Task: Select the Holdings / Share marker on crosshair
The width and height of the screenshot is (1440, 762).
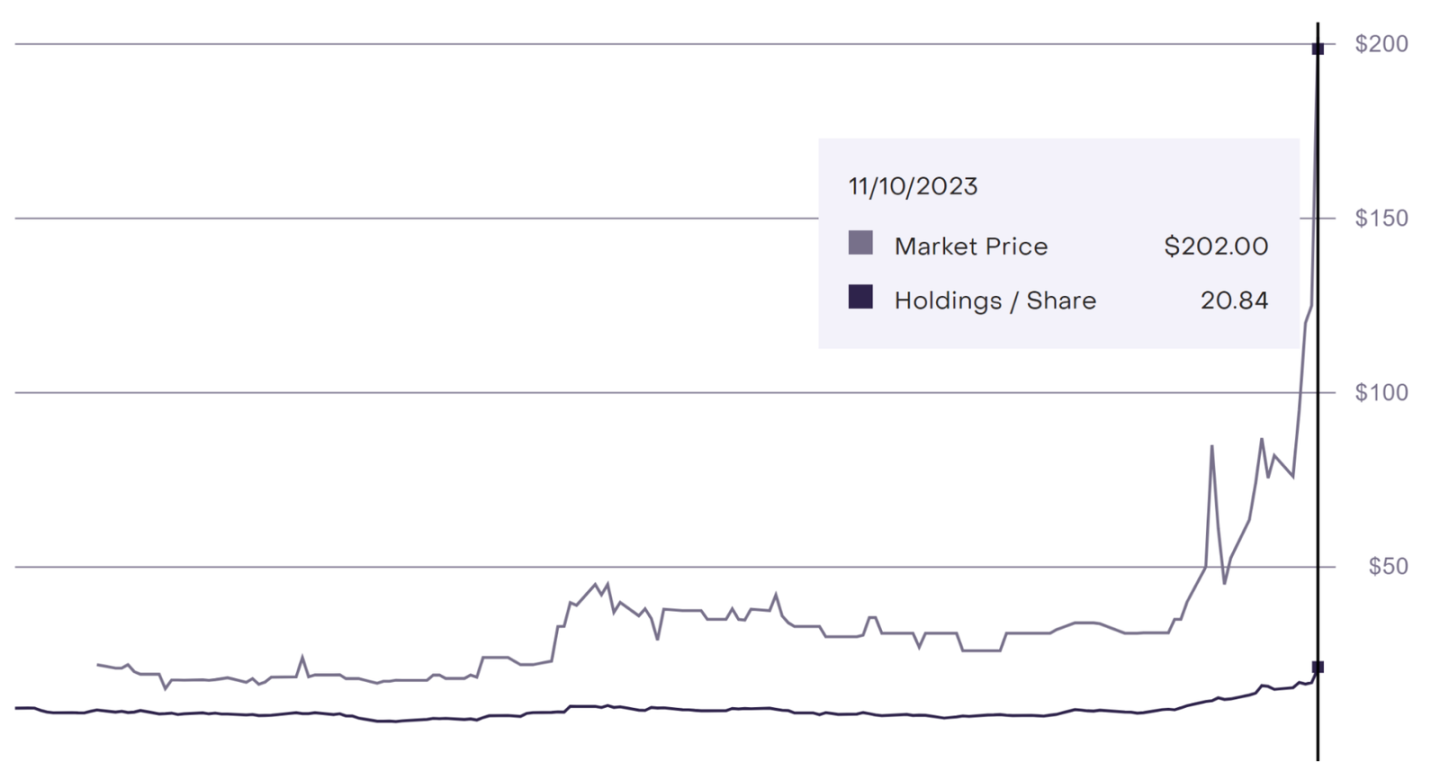Action: pyautogui.click(x=1317, y=667)
